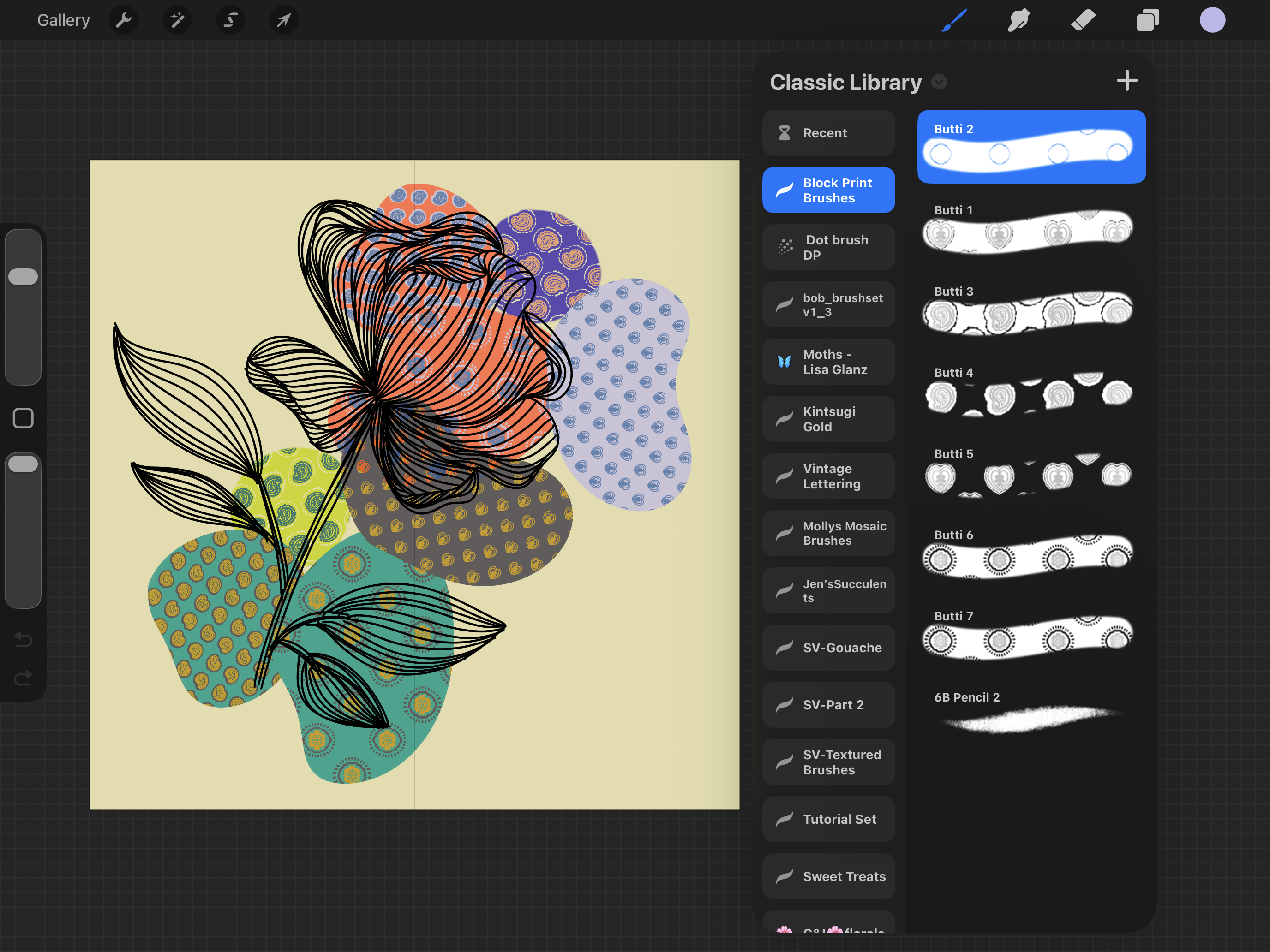Open the SV-Textured Brushes set

point(828,762)
